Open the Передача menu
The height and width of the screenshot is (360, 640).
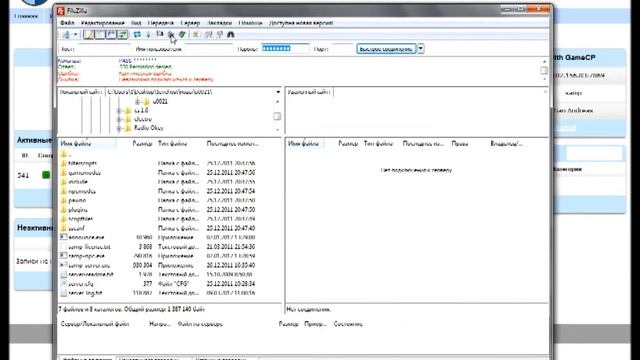(x=161, y=23)
